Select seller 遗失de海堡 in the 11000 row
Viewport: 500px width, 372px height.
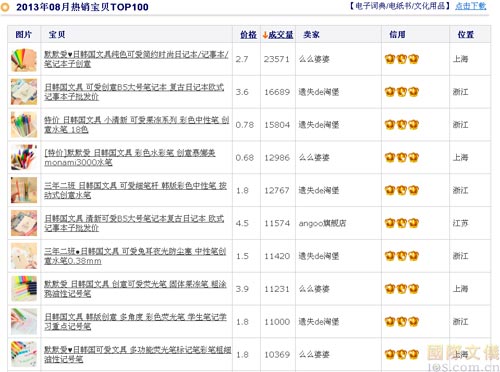(319, 322)
